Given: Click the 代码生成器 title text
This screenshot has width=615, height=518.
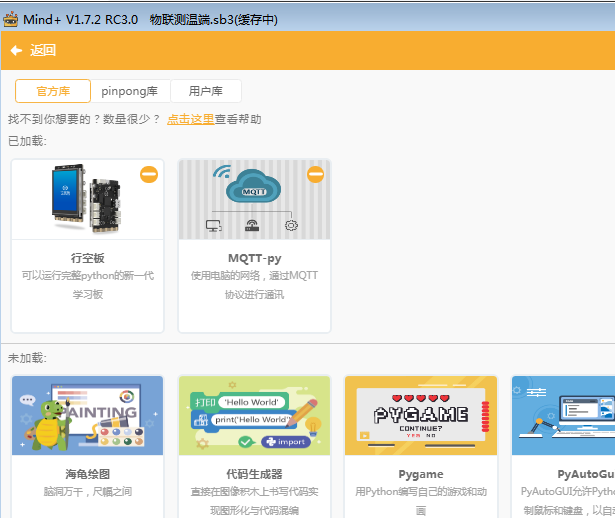Looking at the screenshot, I should [x=255, y=474].
